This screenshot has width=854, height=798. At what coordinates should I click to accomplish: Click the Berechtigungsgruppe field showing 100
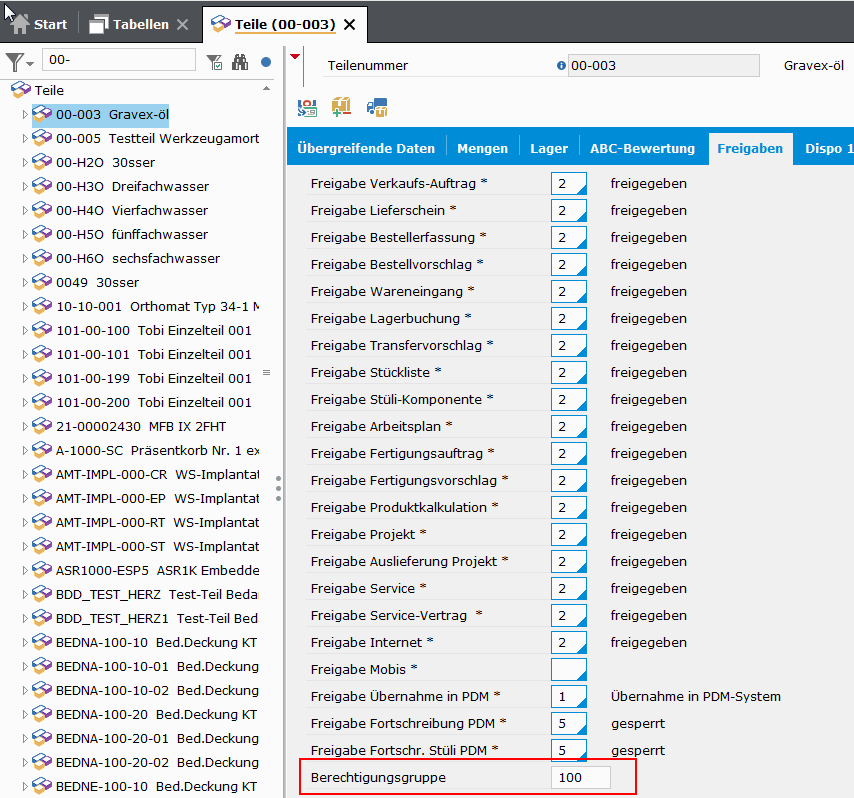(x=581, y=777)
